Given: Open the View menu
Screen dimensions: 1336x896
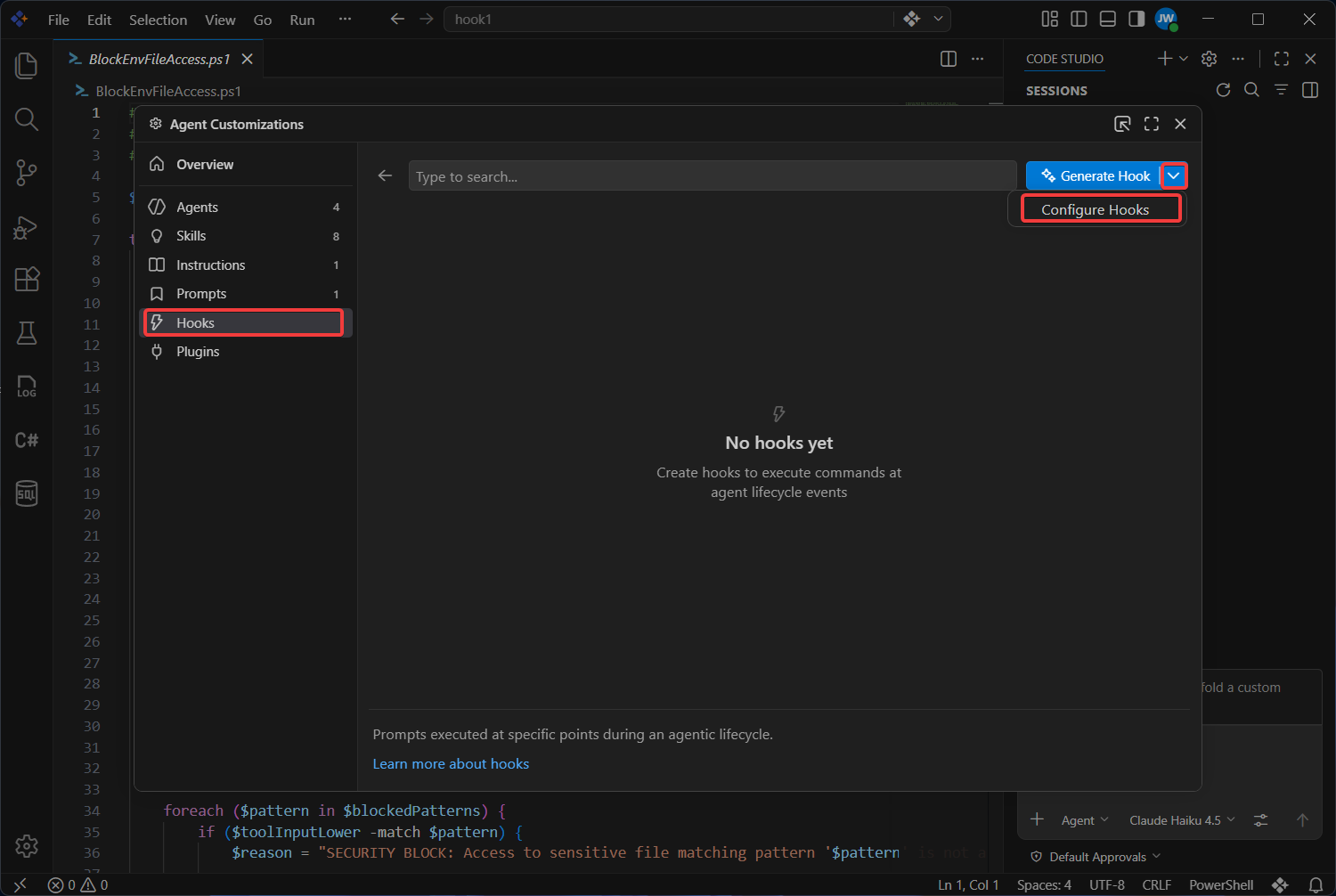Looking at the screenshot, I should pyautogui.click(x=220, y=20).
